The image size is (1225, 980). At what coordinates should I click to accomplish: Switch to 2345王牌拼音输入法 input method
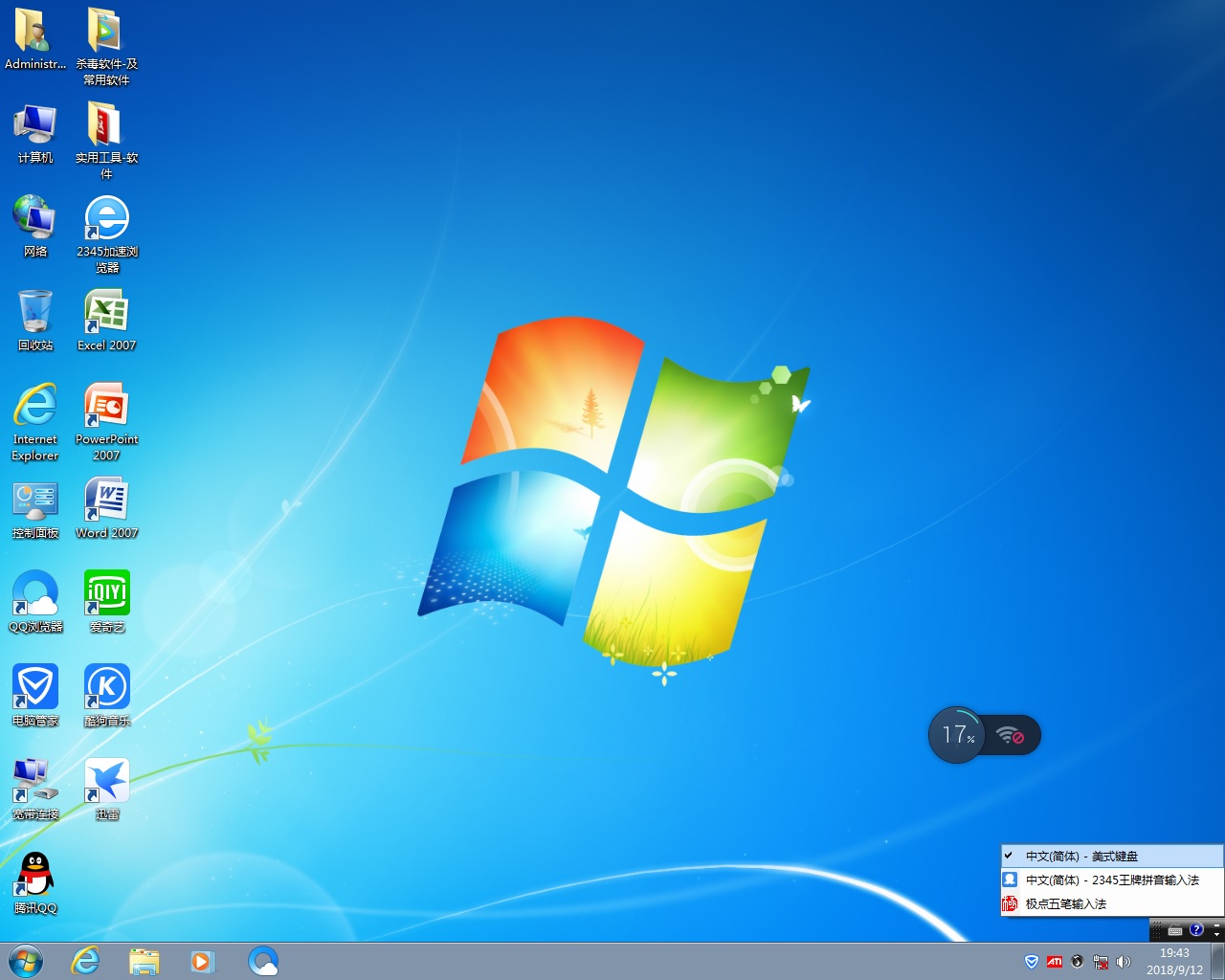pos(1112,880)
